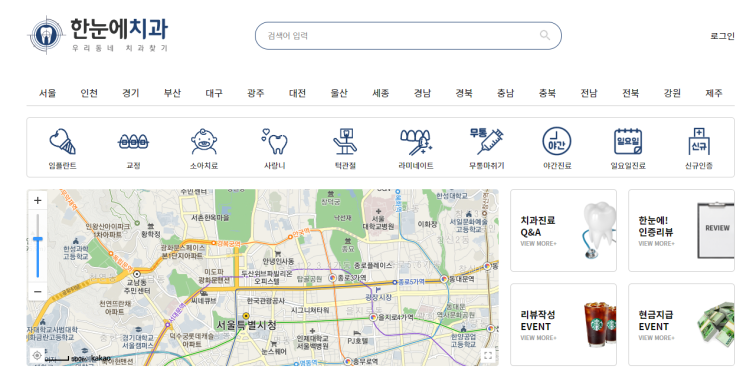Select the 인천 region tab

pyautogui.click(x=89, y=93)
